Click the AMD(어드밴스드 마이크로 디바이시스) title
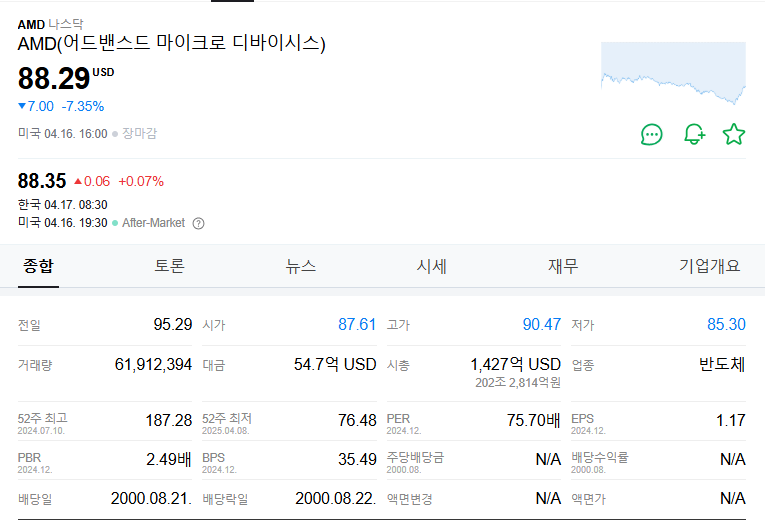The height and width of the screenshot is (521, 765). (171, 43)
